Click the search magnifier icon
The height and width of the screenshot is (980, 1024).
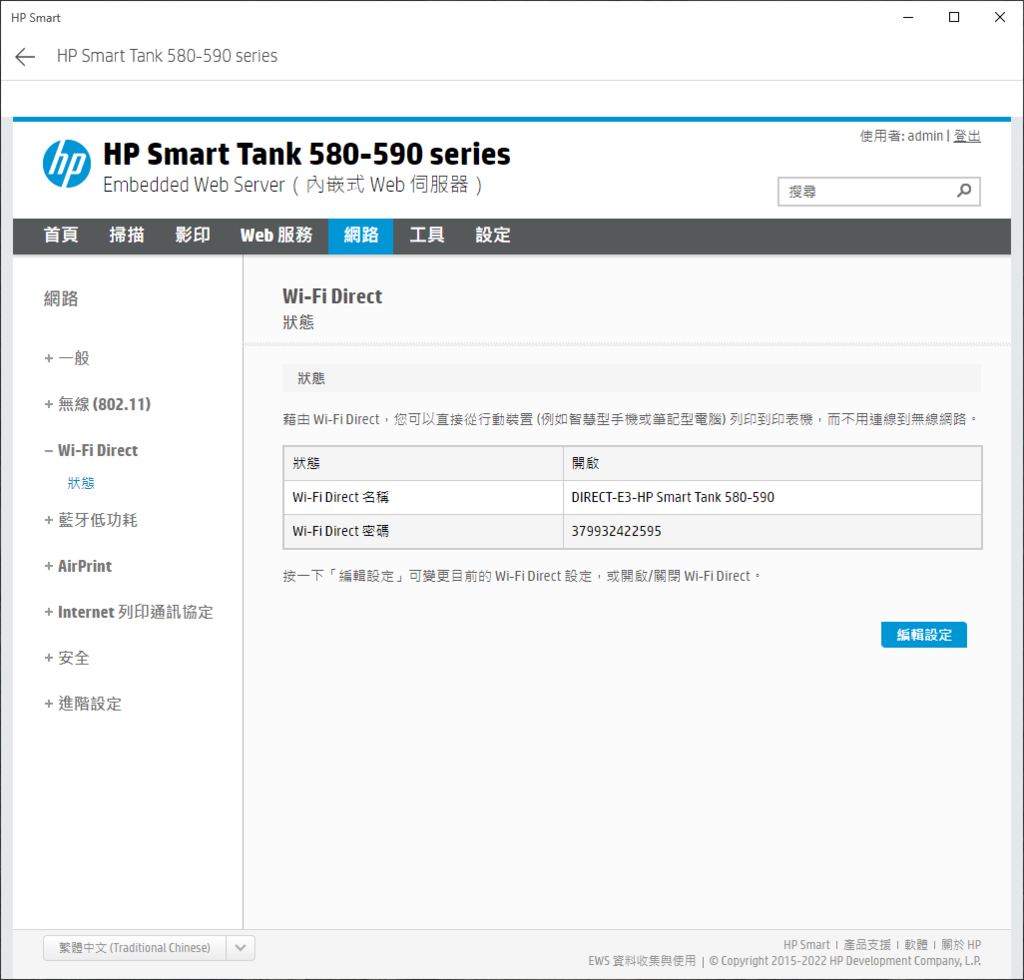point(964,191)
